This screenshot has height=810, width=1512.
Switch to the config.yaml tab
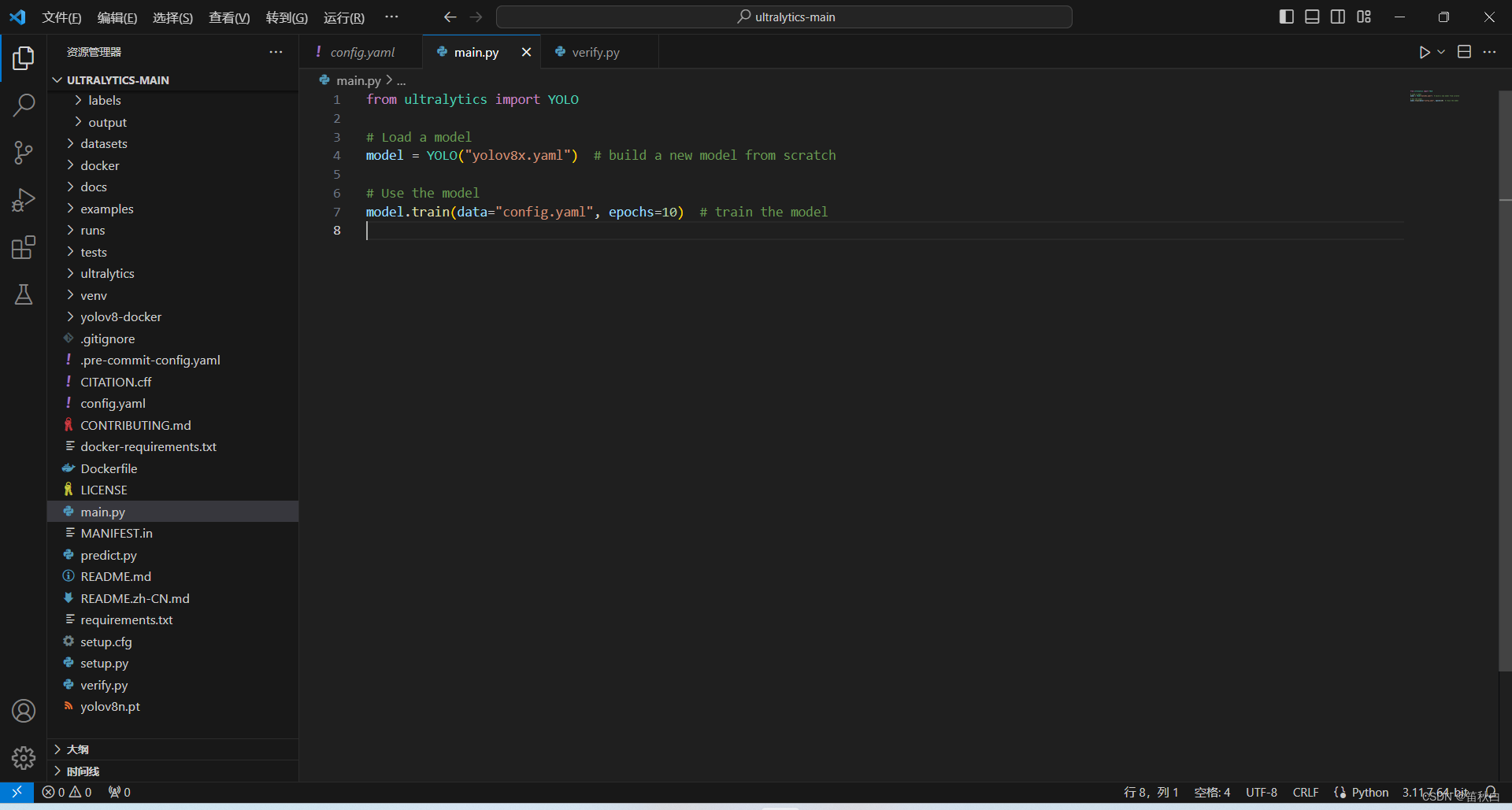coord(361,52)
